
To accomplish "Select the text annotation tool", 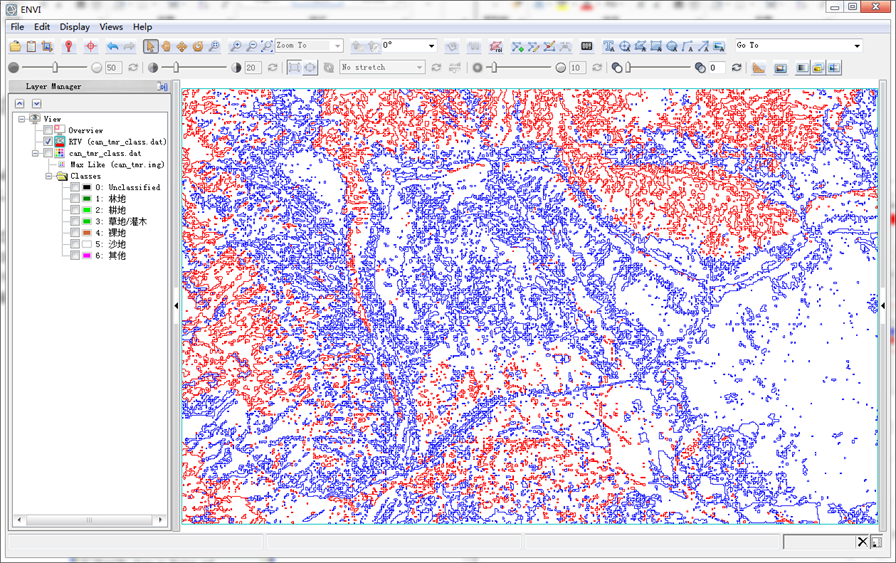I will [x=609, y=46].
